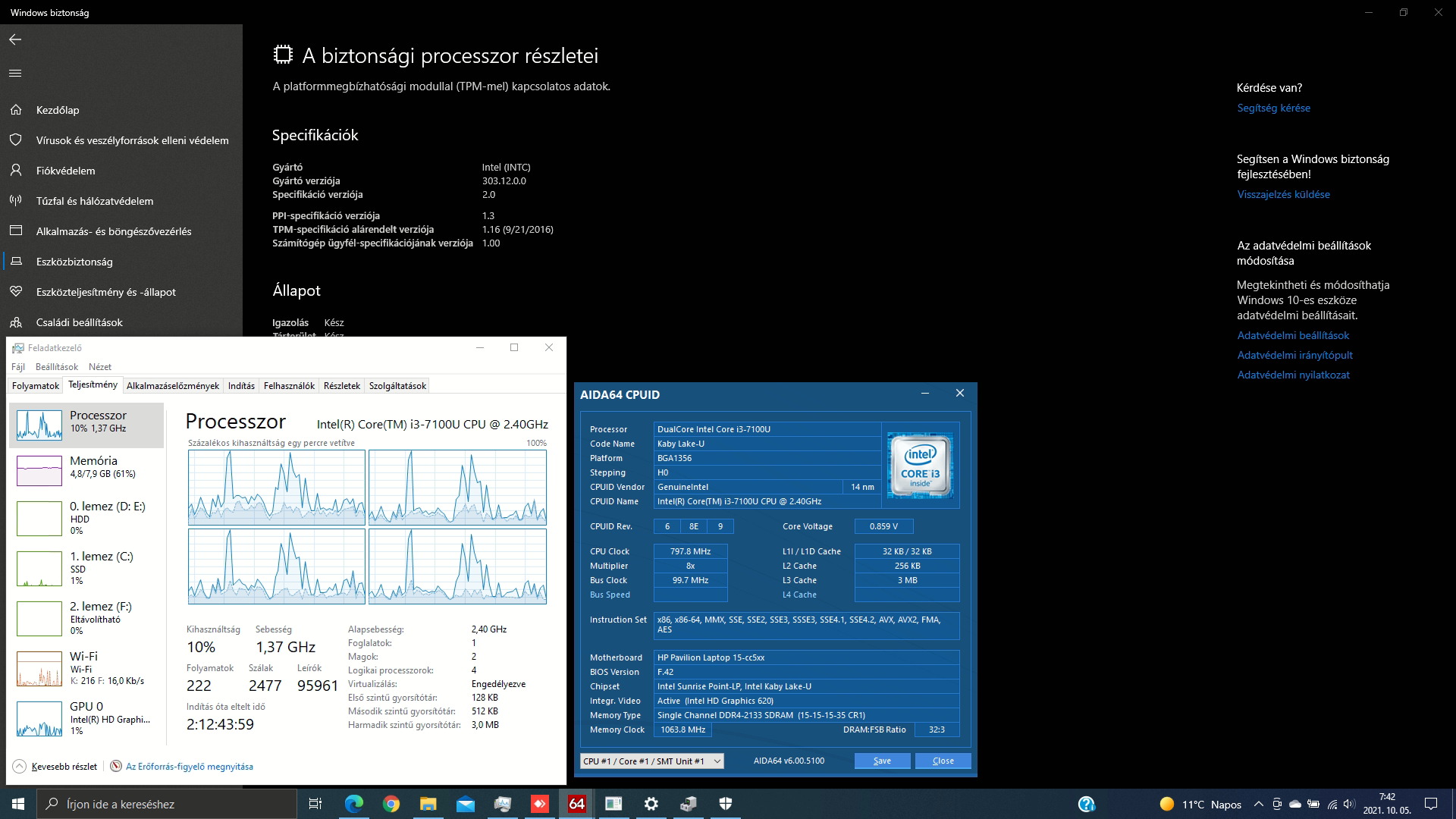
Task: Open the blue help icon on taskbar
Action: pyautogui.click(x=1086, y=804)
